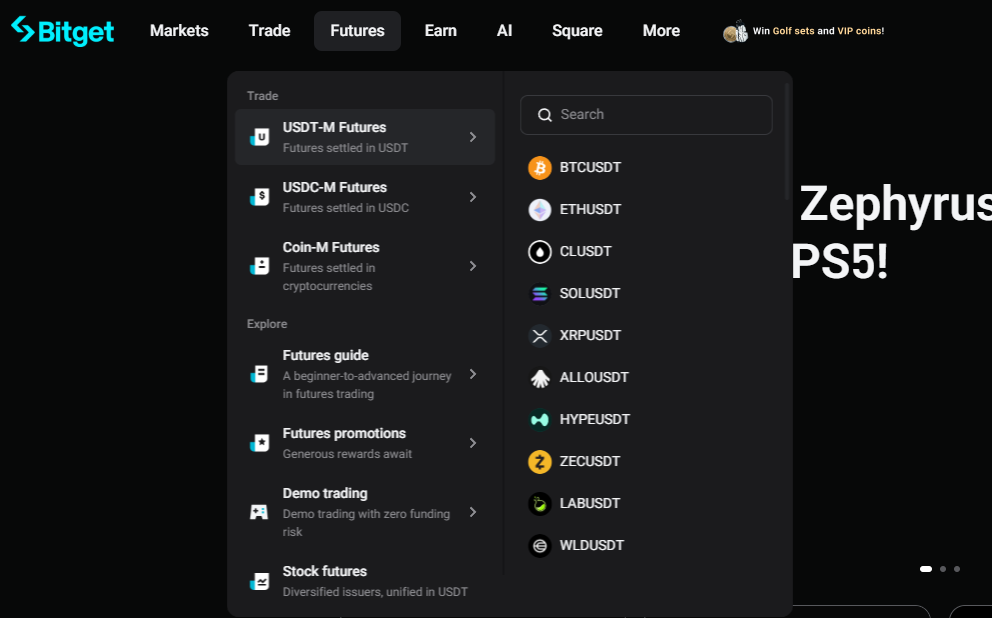Choose SOLUSDT text in list

tap(590, 294)
